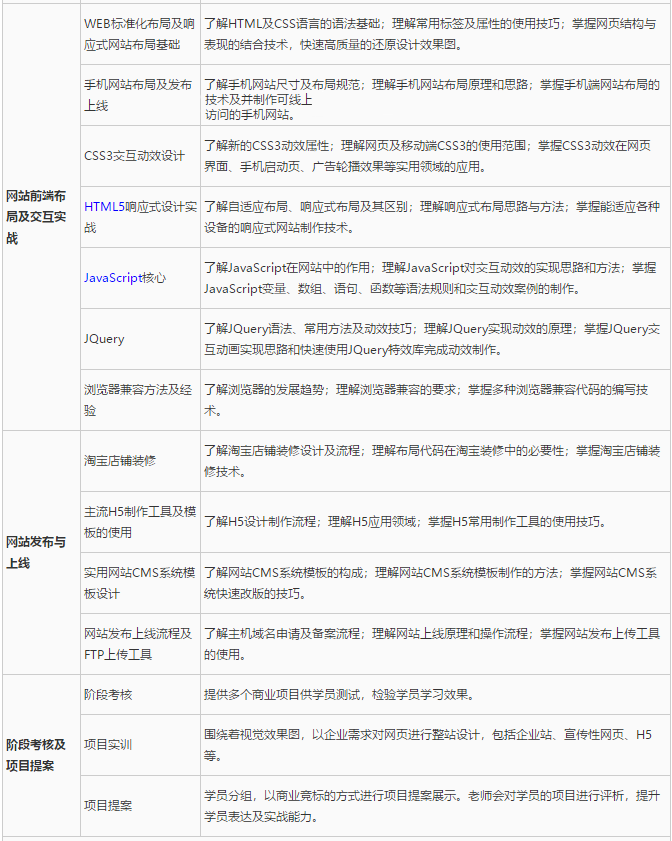The height and width of the screenshot is (841, 672).
Task: Click the 手机网站布局及发布上线 topic cell
Action: pos(139,96)
